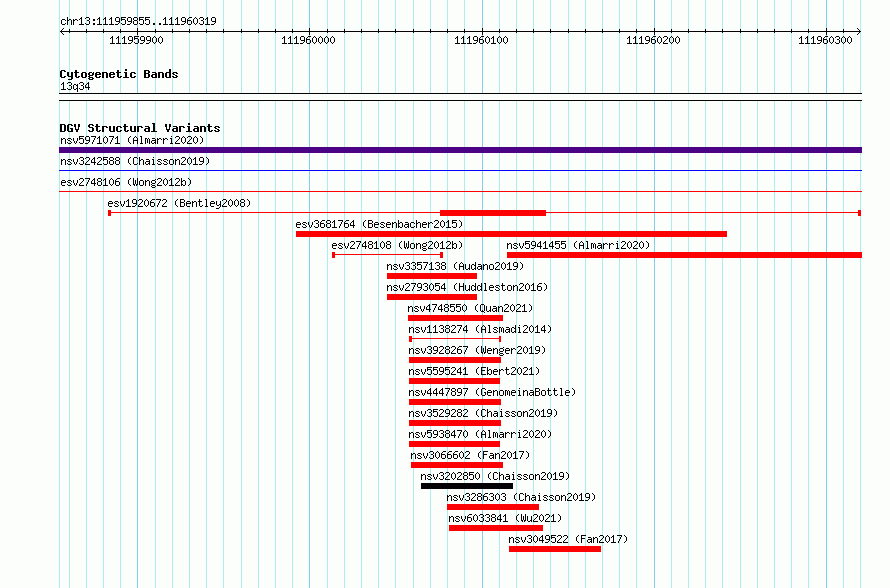Image resolution: width=890 pixels, height=588 pixels.
Task: Select the black nsv3202850 variant bar
Action: tap(467, 486)
